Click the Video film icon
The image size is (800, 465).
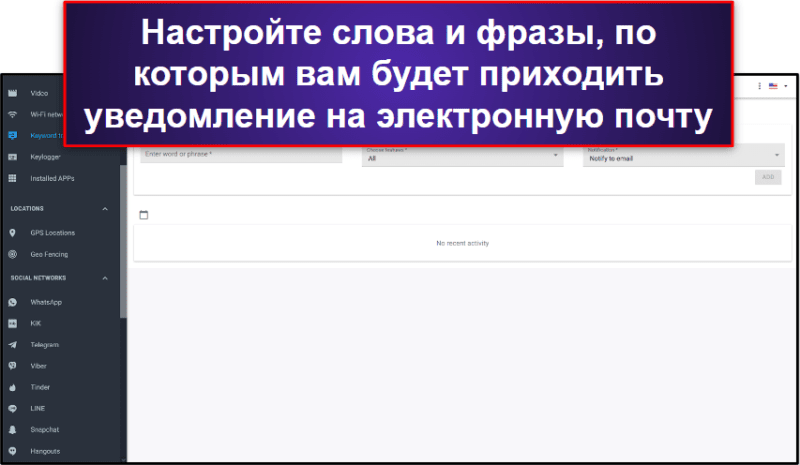[13, 93]
